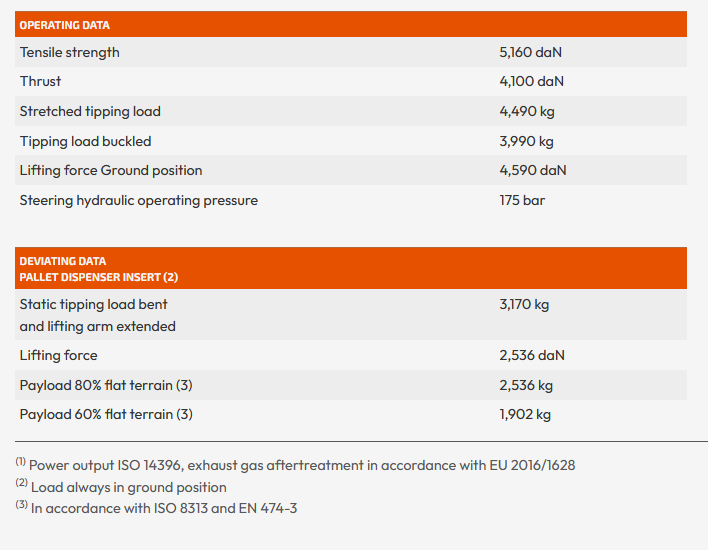Viewport: 708px width, 550px height.
Task: Select the Stretched tipping load label
Action: (90, 111)
